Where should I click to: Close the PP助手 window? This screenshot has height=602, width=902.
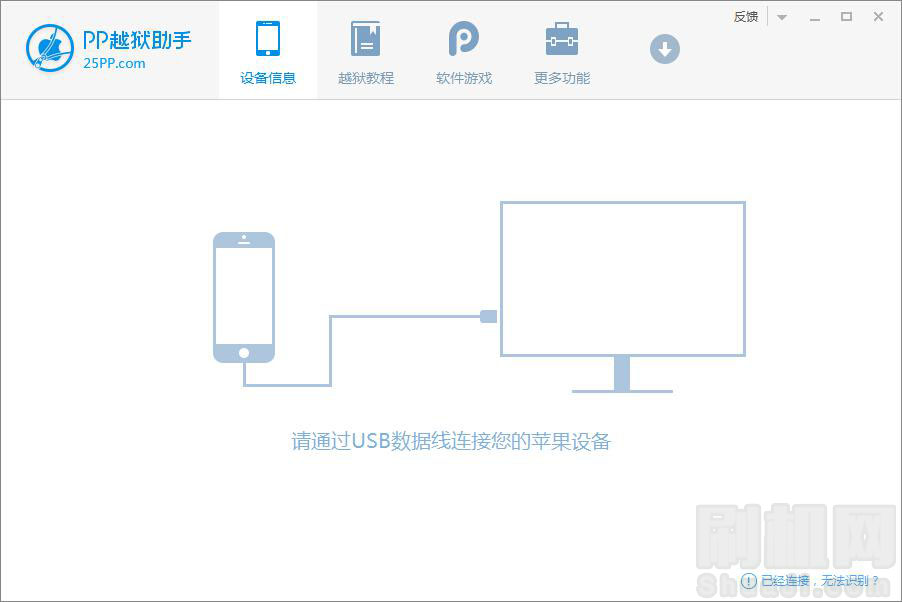coord(878,17)
